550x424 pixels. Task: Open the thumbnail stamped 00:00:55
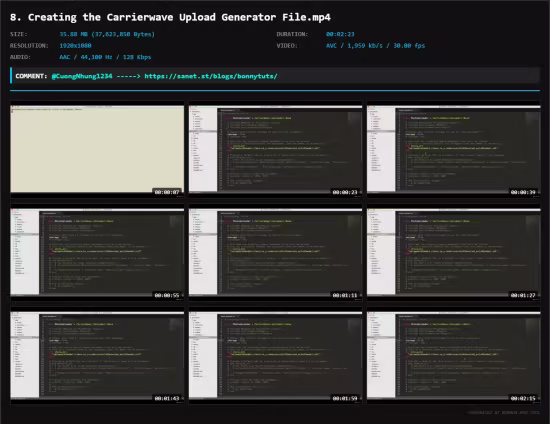point(97,253)
